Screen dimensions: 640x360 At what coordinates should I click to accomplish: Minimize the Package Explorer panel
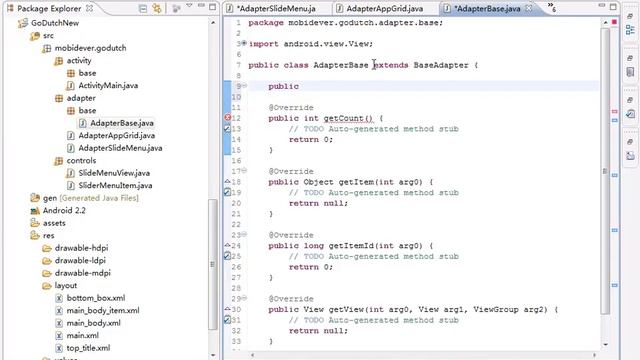pos(201,6)
